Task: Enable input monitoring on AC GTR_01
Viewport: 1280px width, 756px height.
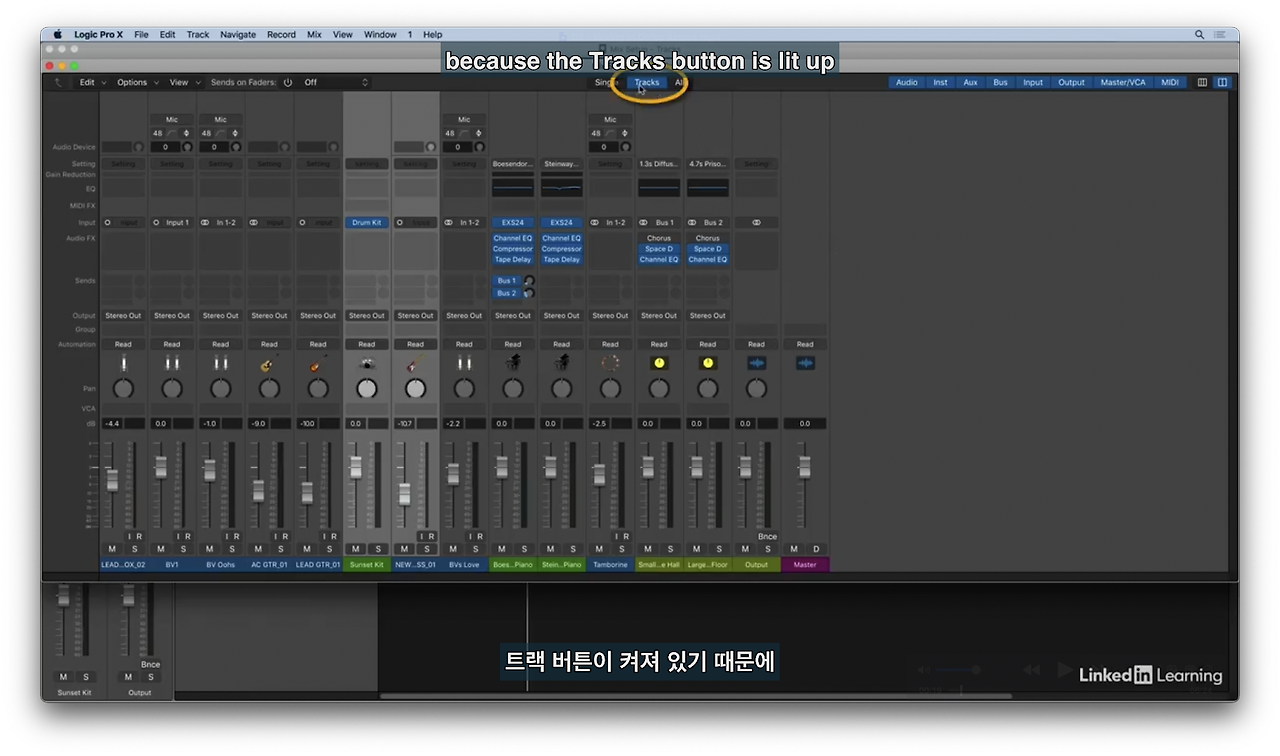Action: click(276, 537)
